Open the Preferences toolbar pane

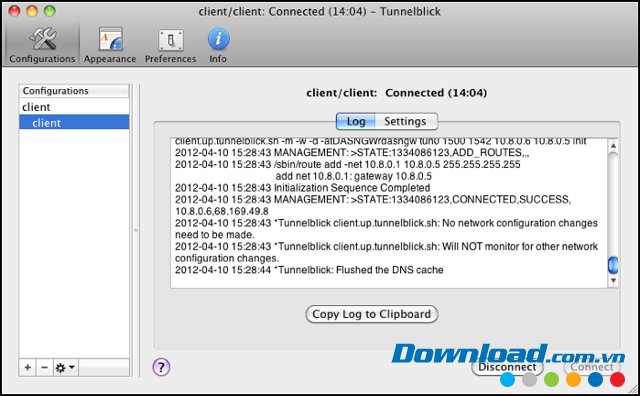[170, 45]
